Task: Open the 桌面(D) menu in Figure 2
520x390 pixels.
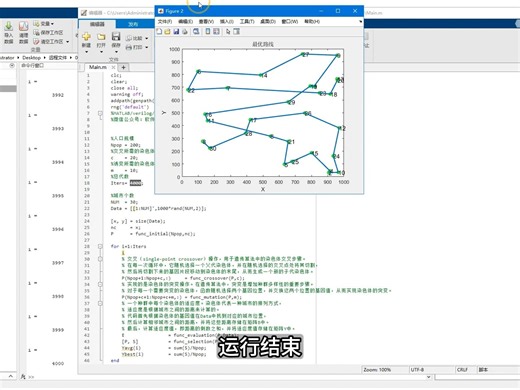Action: pos(268,21)
